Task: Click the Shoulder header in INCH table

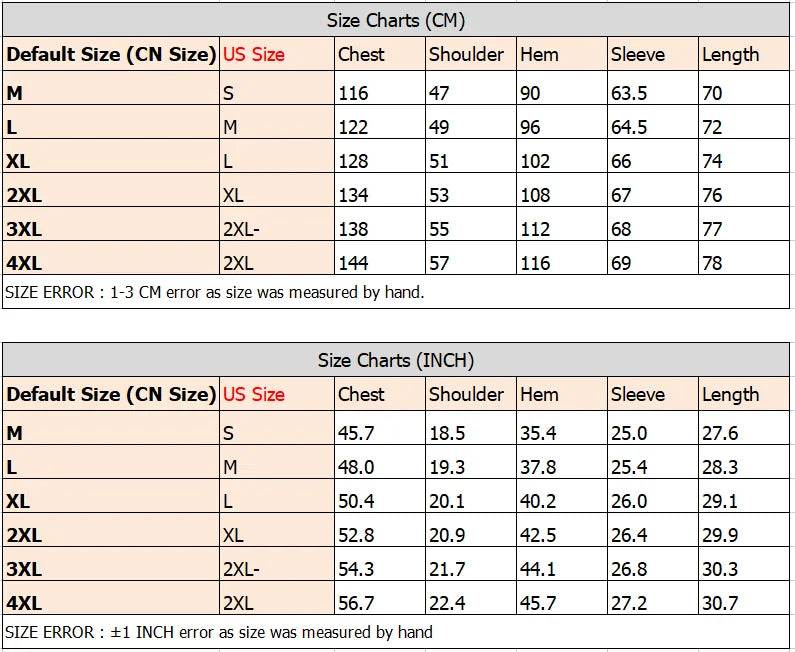Action: tap(471, 394)
